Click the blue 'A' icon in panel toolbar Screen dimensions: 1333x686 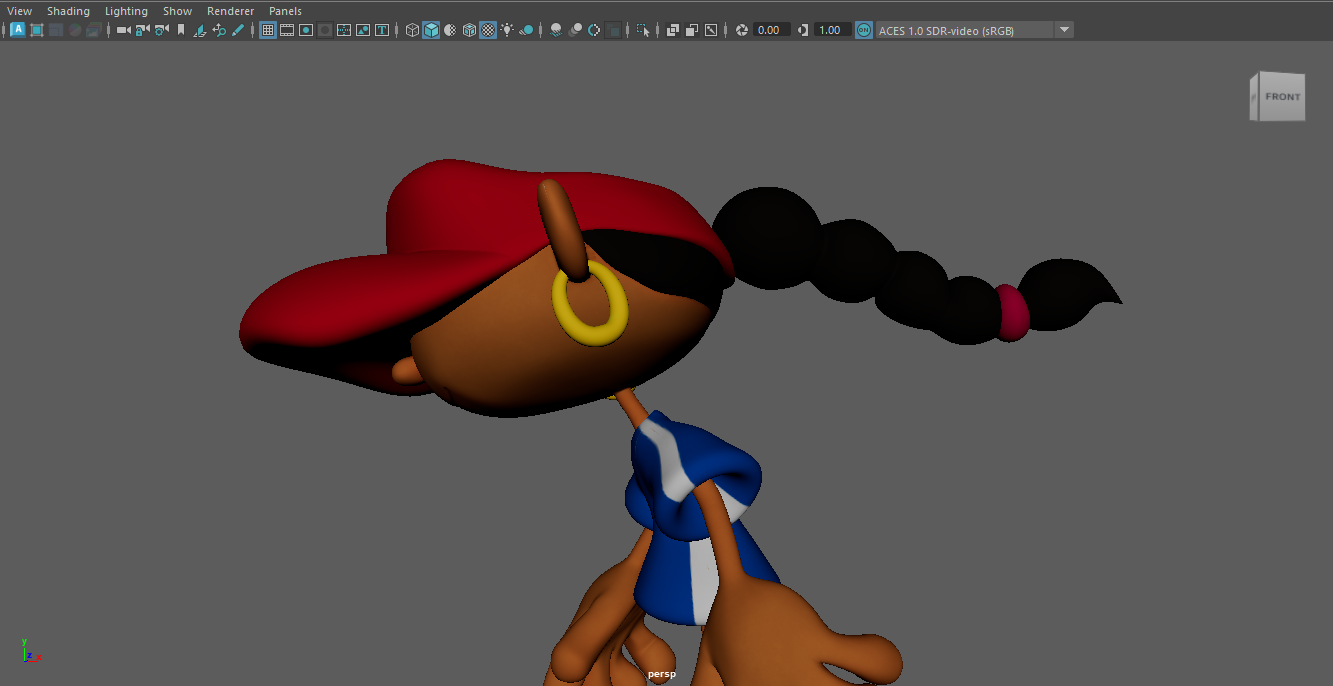18,30
